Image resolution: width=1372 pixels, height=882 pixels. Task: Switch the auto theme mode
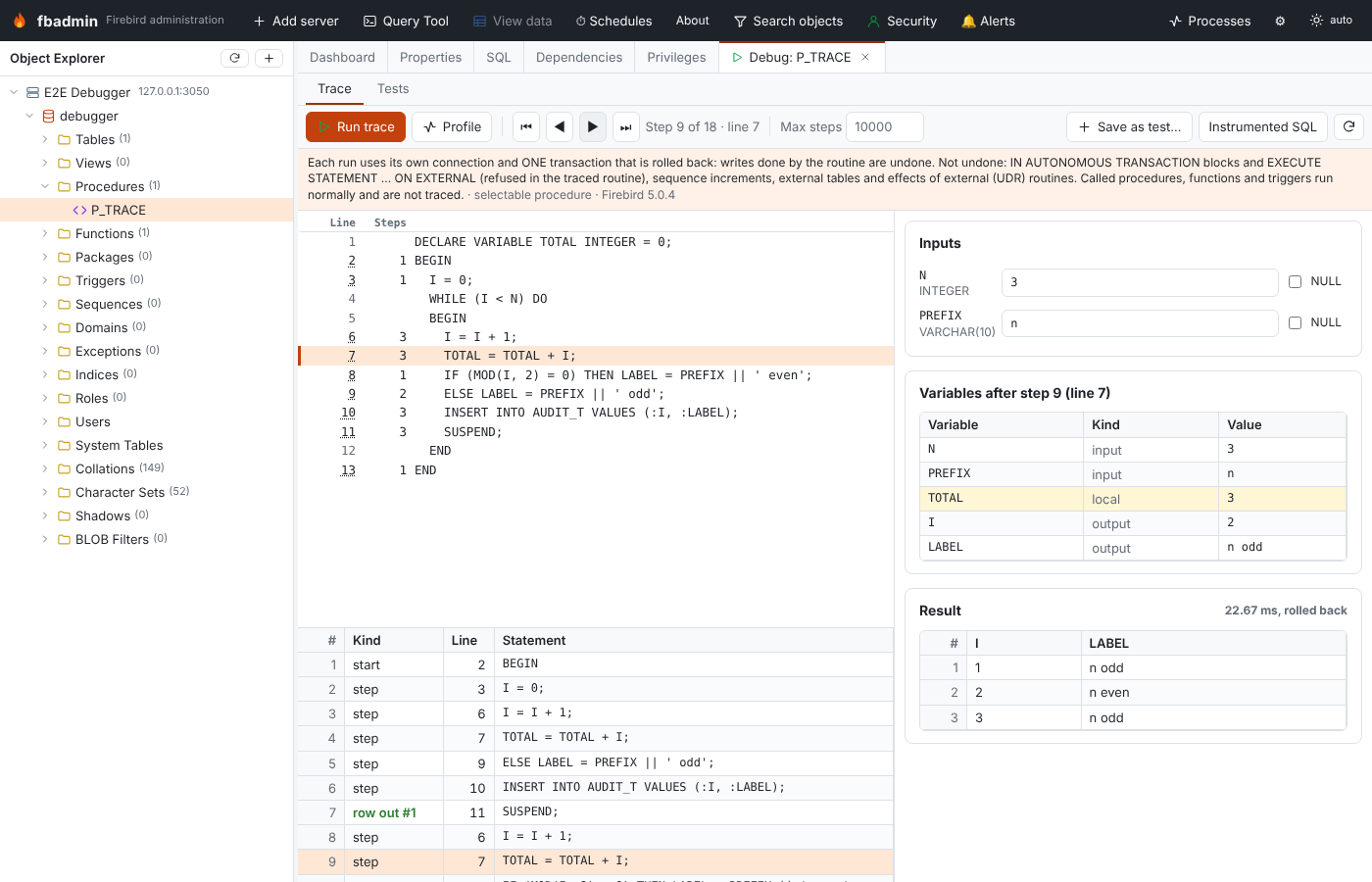click(1331, 21)
